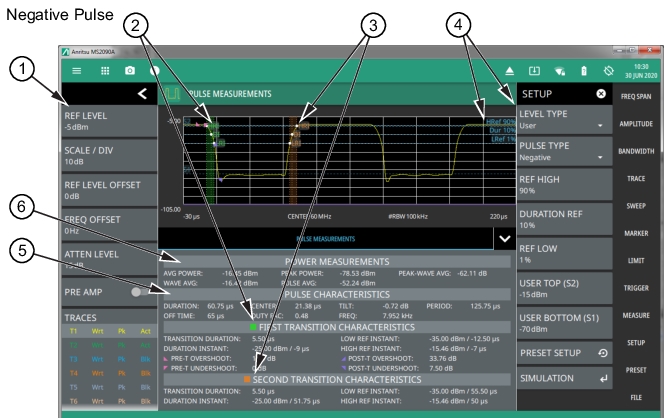Open the FREQ SPAN menu
The image size is (665, 418).
pos(636,97)
